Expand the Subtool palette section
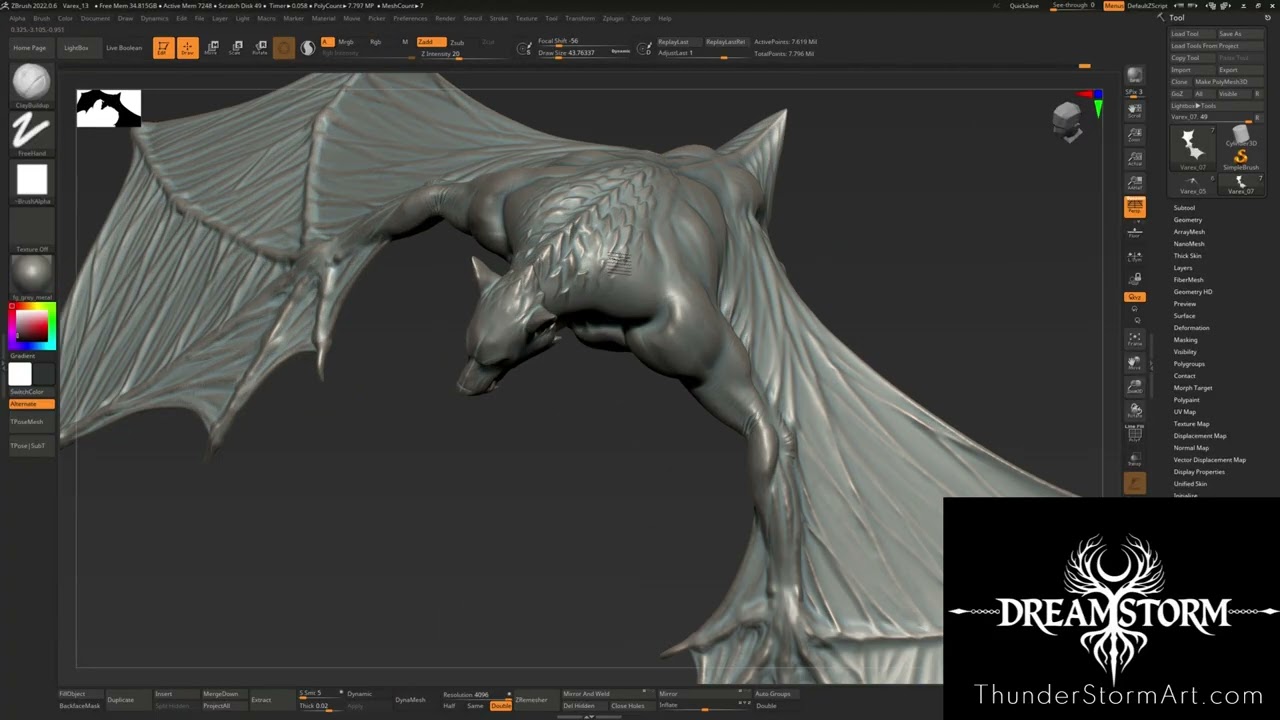1280x720 pixels. 1184,208
